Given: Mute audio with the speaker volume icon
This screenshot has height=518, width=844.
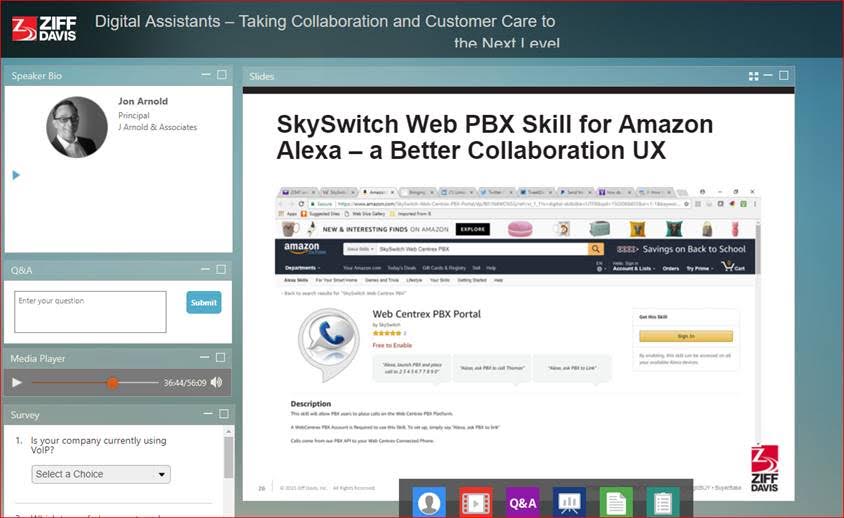Looking at the screenshot, I should [x=216, y=382].
